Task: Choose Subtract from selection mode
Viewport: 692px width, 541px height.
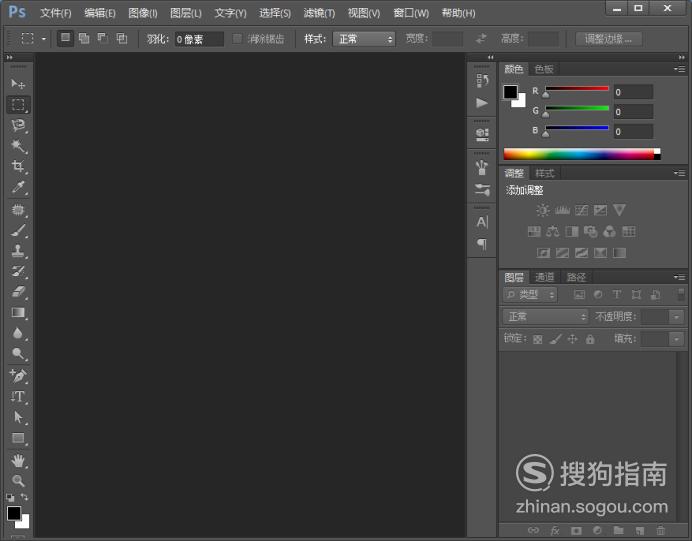Action: pyautogui.click(x=102, y=39)
